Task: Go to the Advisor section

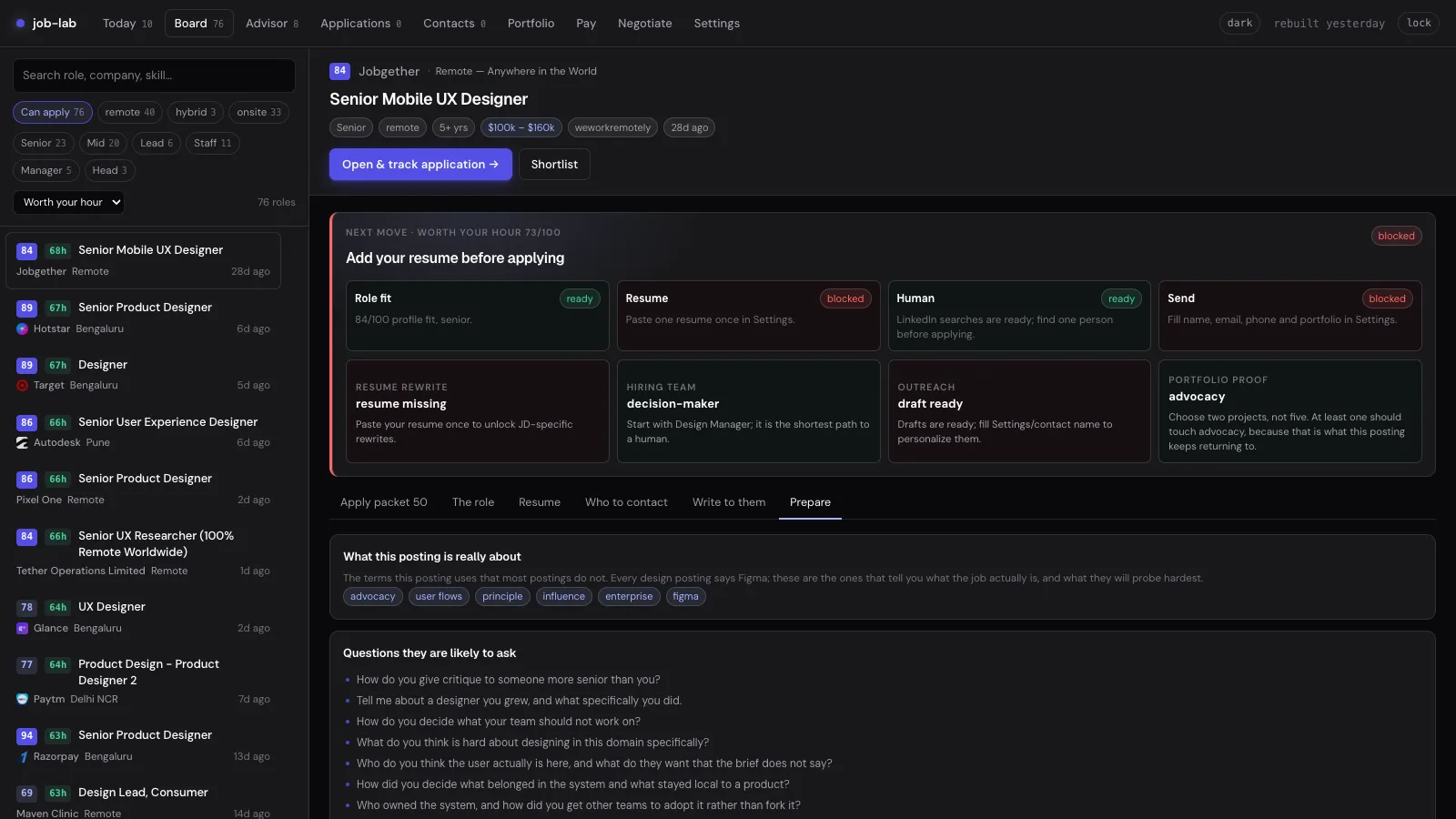Action: [x=272, y=24]
